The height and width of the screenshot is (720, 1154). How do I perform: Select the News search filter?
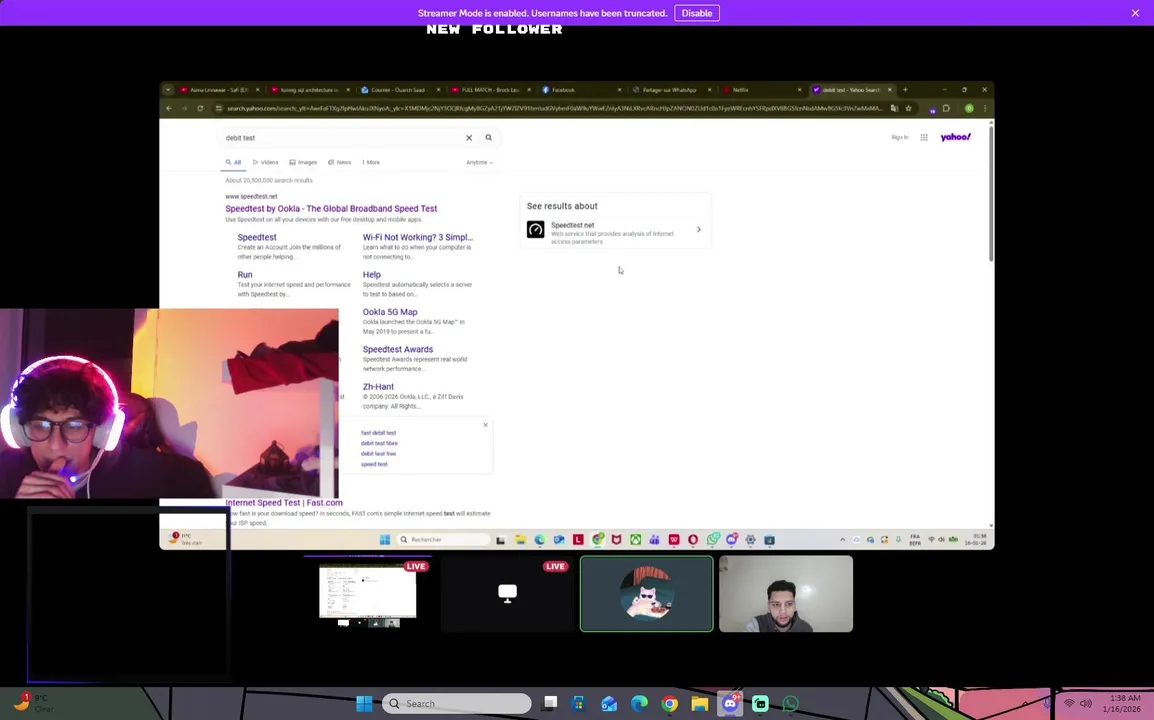point(340,162)
